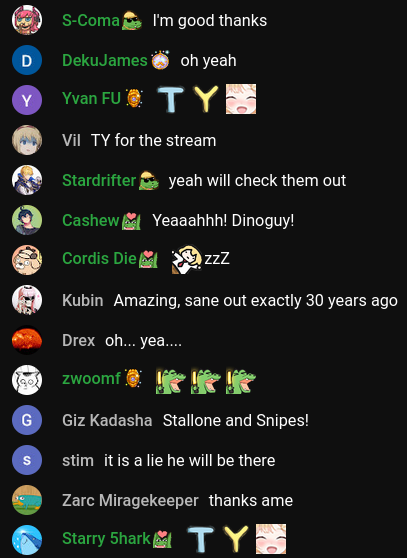Click the yellow Y emote in Starry 5hark's message
Screen dimensions: 407x558
point(236,539)
